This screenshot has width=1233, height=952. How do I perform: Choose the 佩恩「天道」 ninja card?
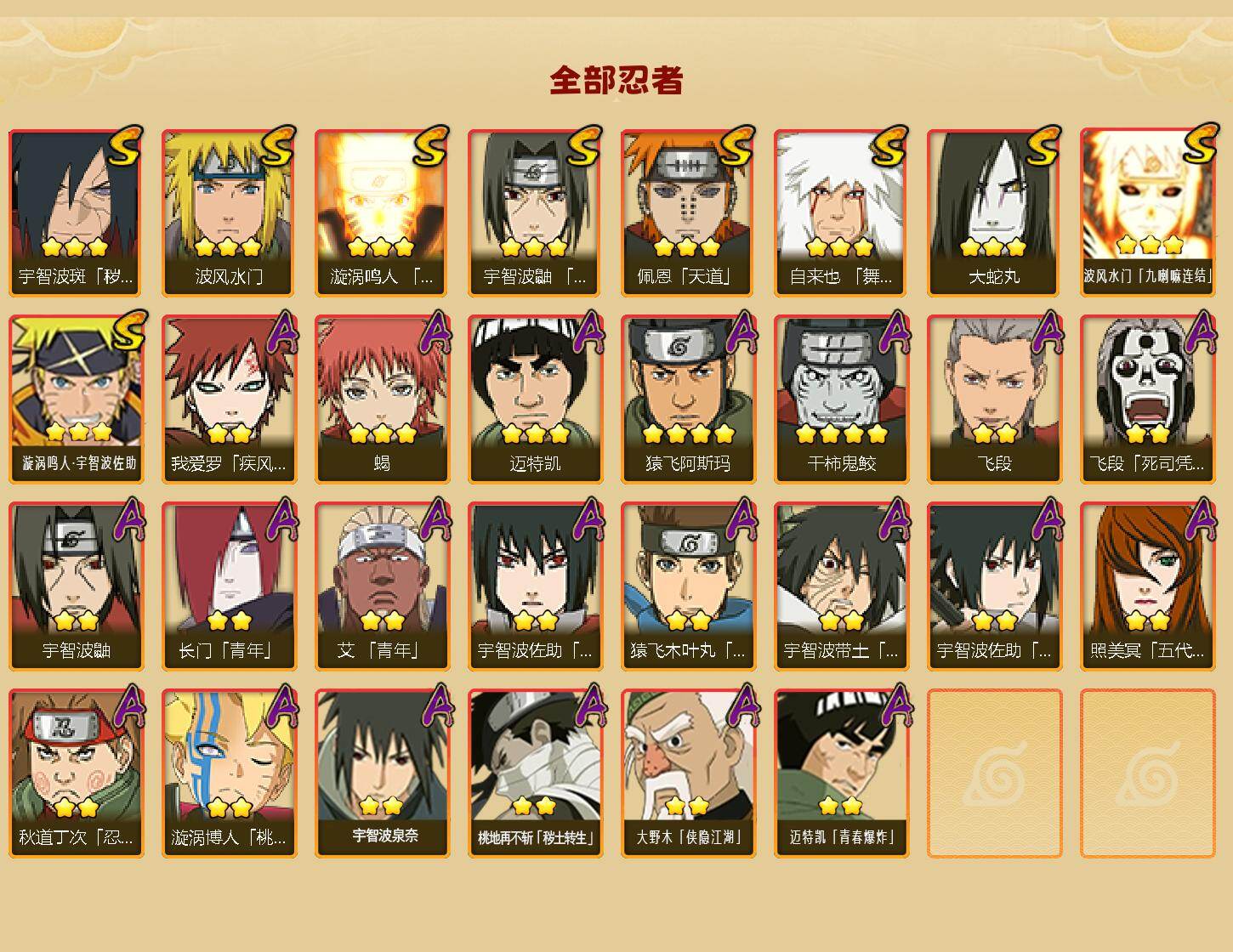pos(688,212)
